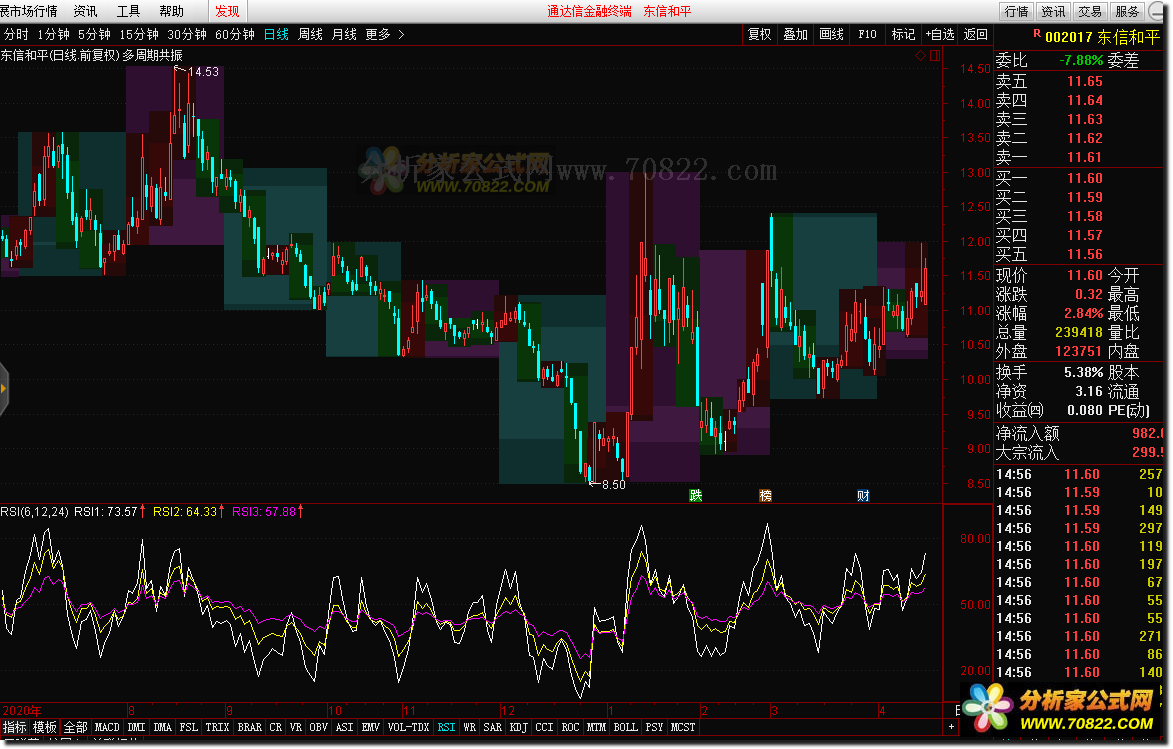Image resolution: width=1173 pixels, height=749 pixels.
Task: Switch the indicator to BRAR
Action: coord(250,727)
